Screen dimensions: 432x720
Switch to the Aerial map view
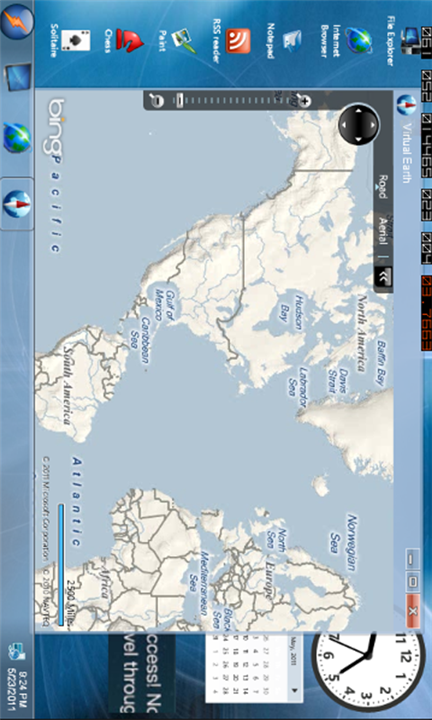click(x=382, y=232)
